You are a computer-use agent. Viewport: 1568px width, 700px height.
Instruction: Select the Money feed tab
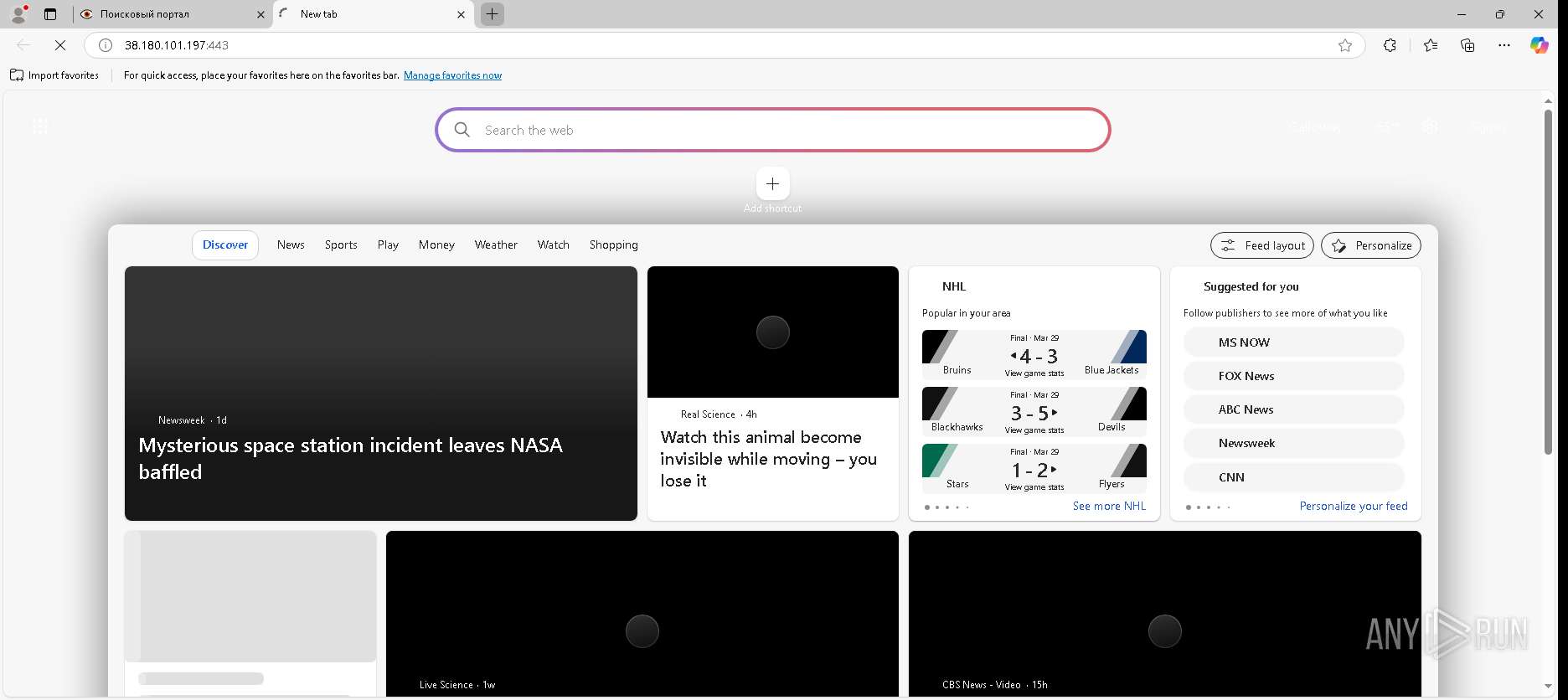(x=436, y=245)
